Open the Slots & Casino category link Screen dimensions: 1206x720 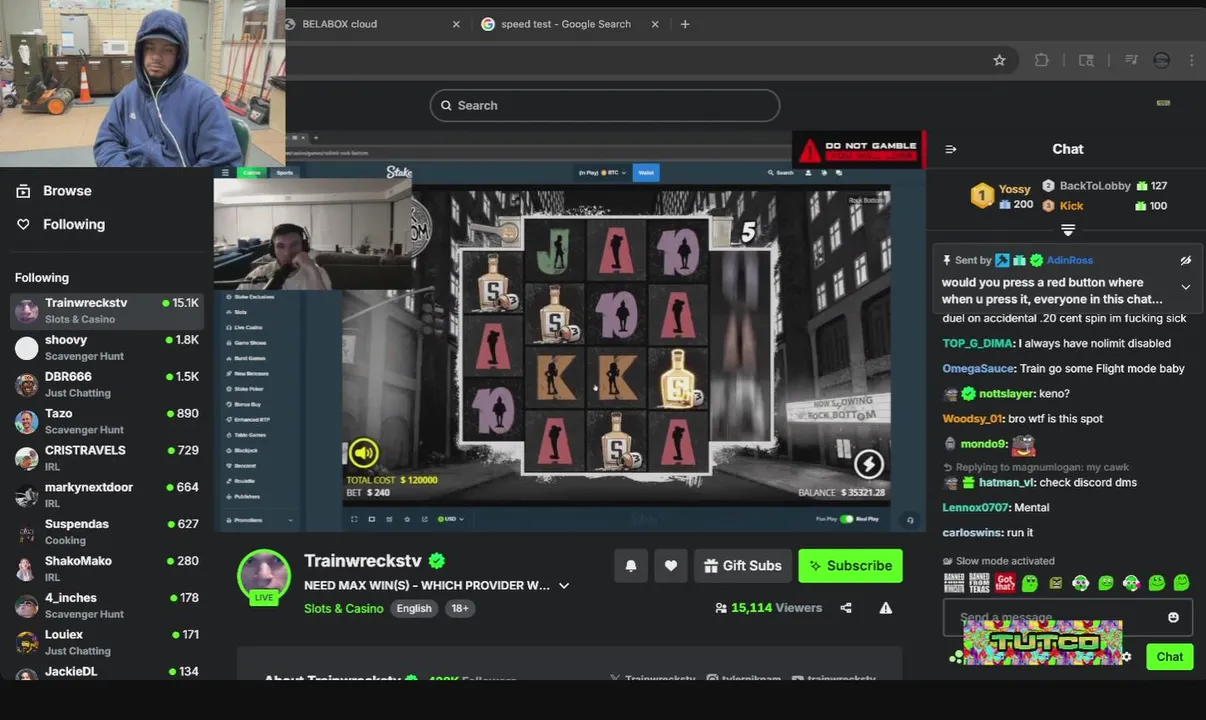tap(344, 609)
